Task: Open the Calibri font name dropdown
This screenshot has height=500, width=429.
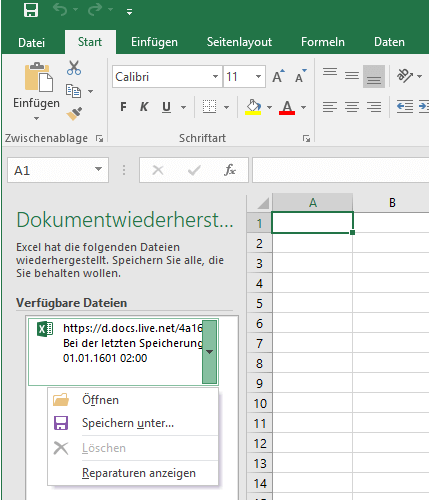Action: coord(216,77)
